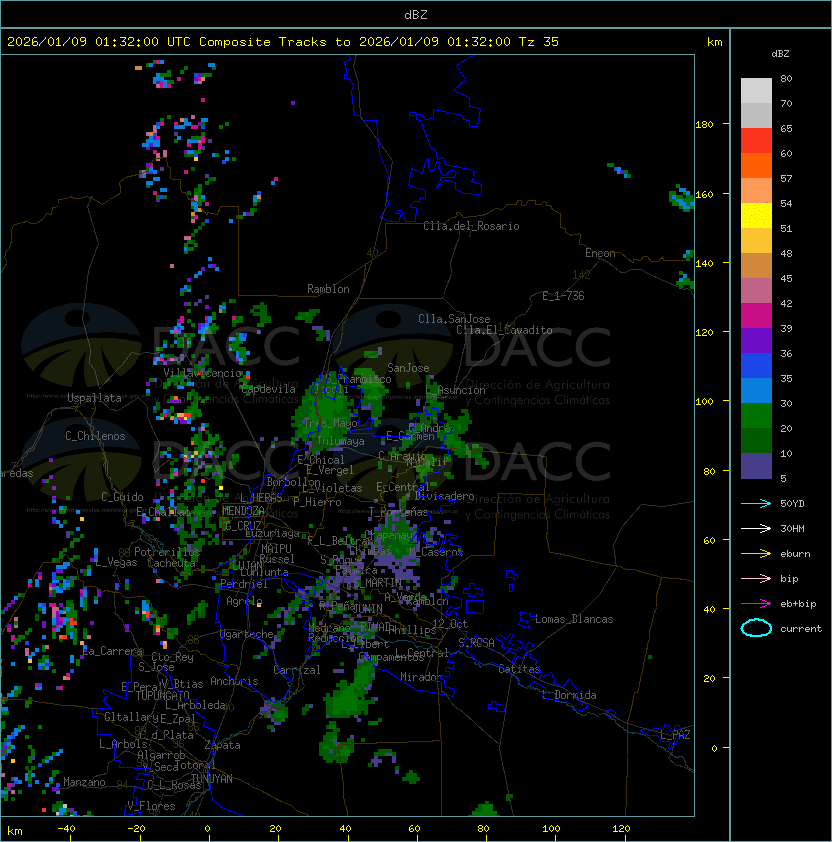
Task: Click the 'Uspallata' map label
Action: point(94,398)
